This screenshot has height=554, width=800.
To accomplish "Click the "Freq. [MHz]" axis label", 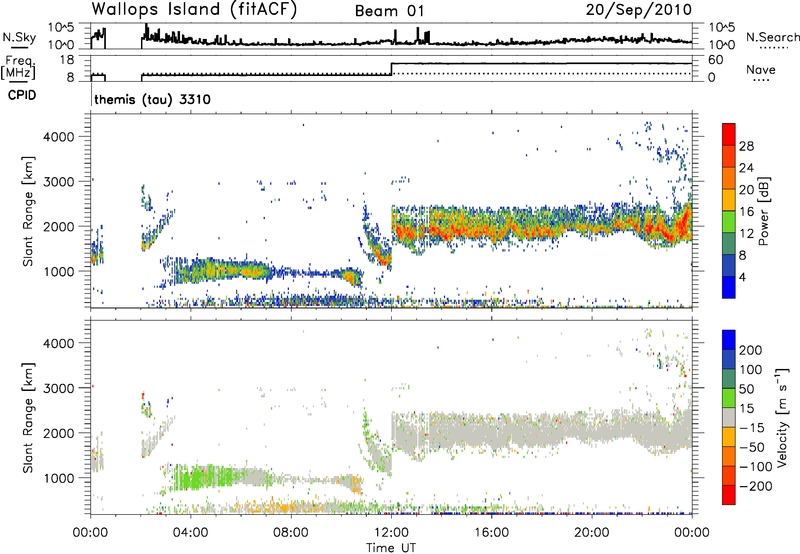I will [x=18, y=67].
